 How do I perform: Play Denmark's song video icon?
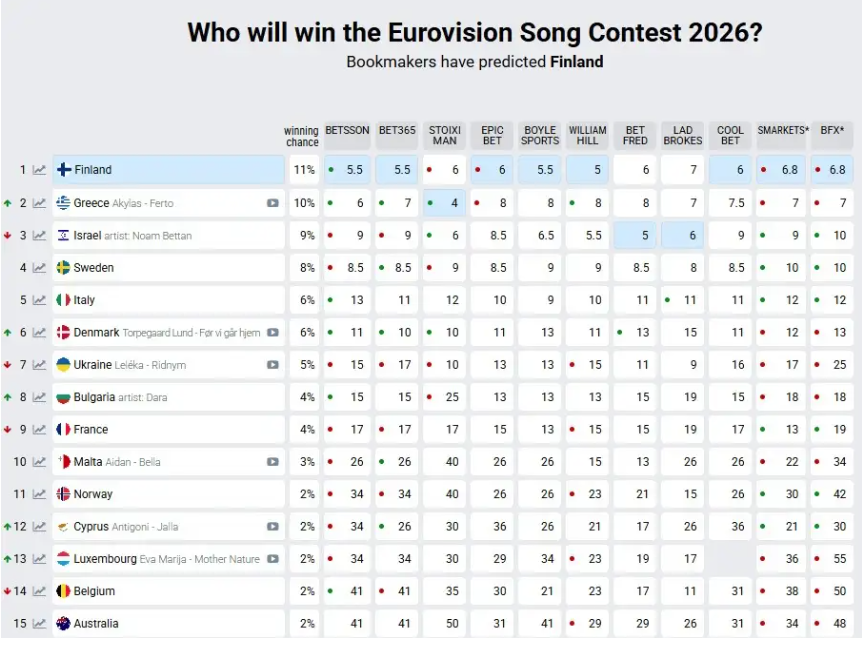click(273, 333)
